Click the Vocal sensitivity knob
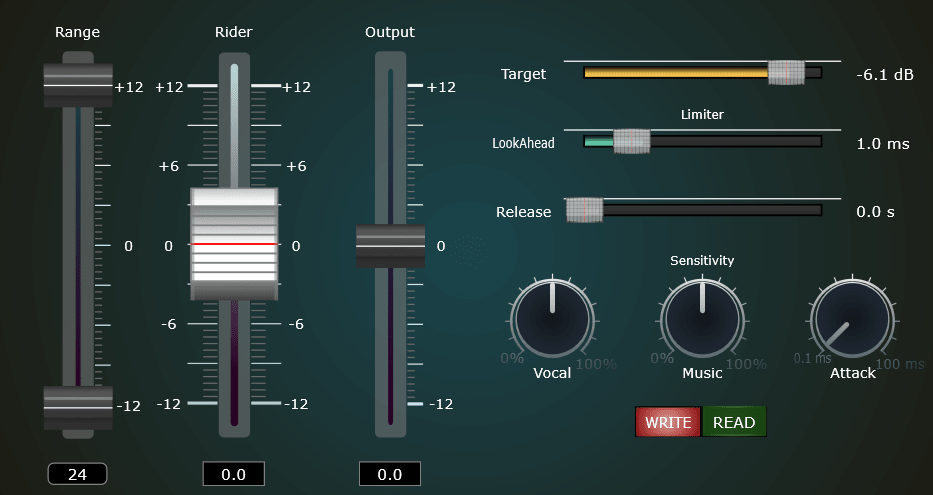The image size is (933, 495). coord(553,318)
